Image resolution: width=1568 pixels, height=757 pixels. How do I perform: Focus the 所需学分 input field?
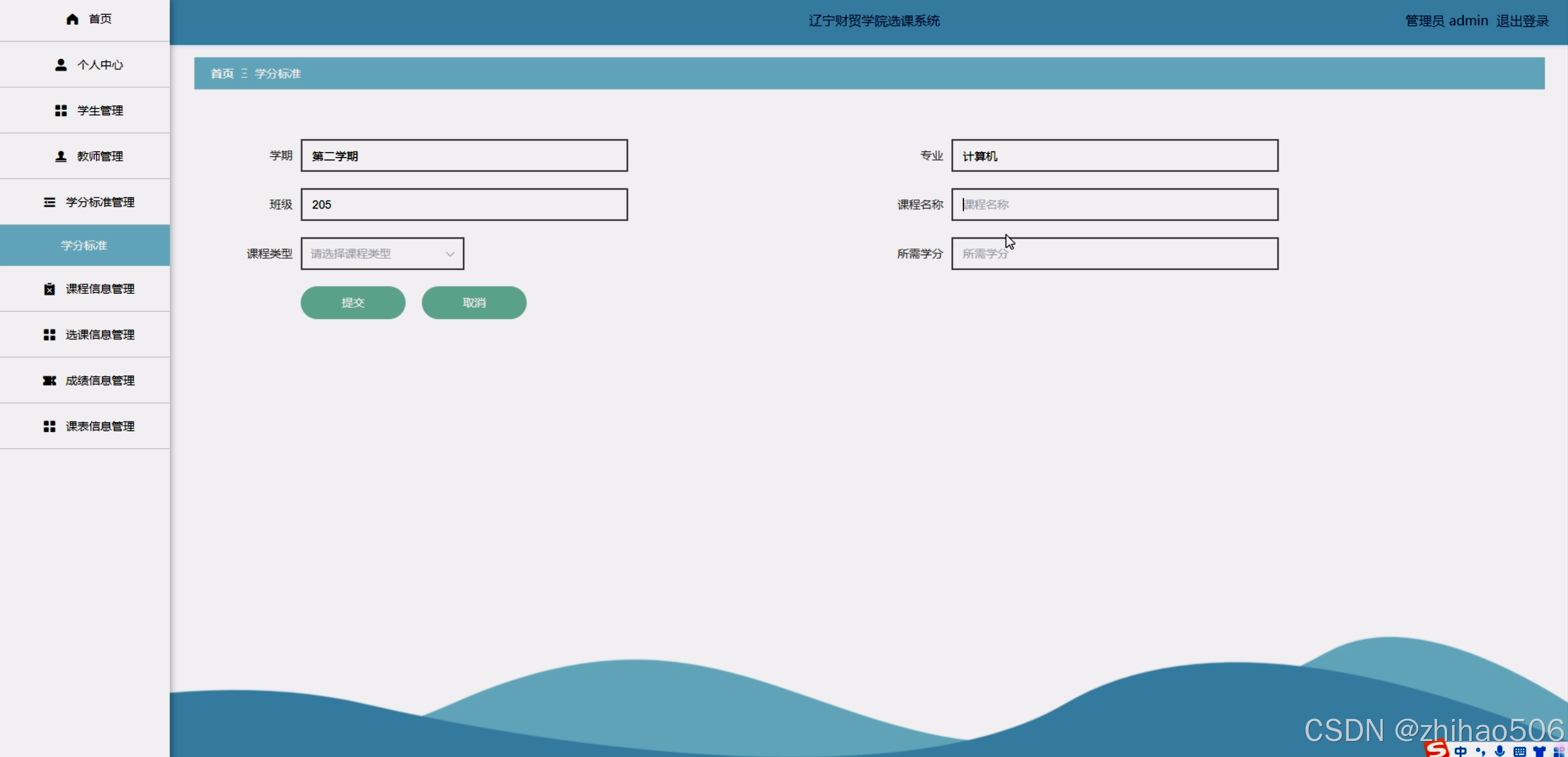pyautogui.click(x=1114, y=254)
